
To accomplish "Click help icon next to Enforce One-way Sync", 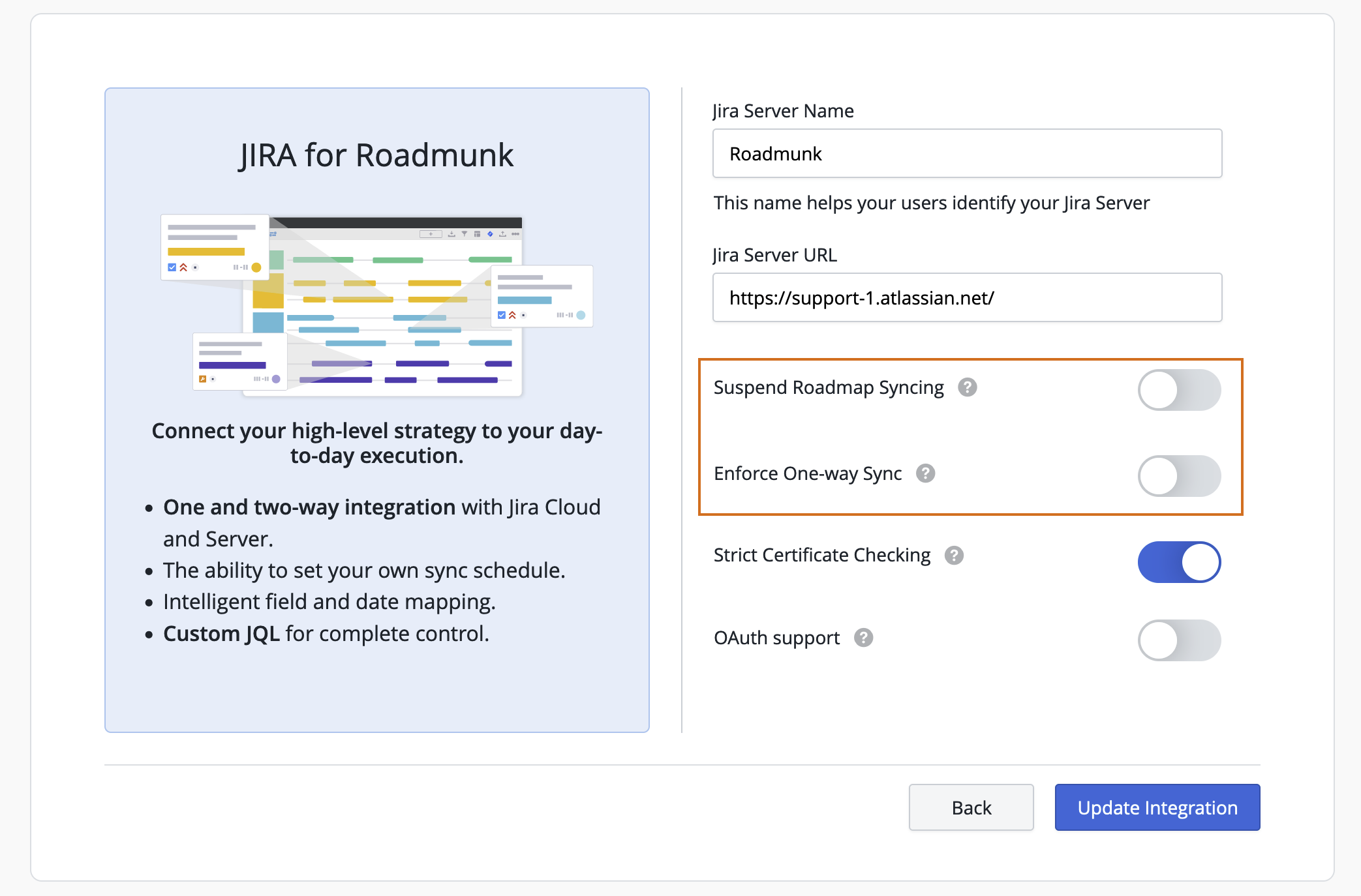I will coord(925,473).
